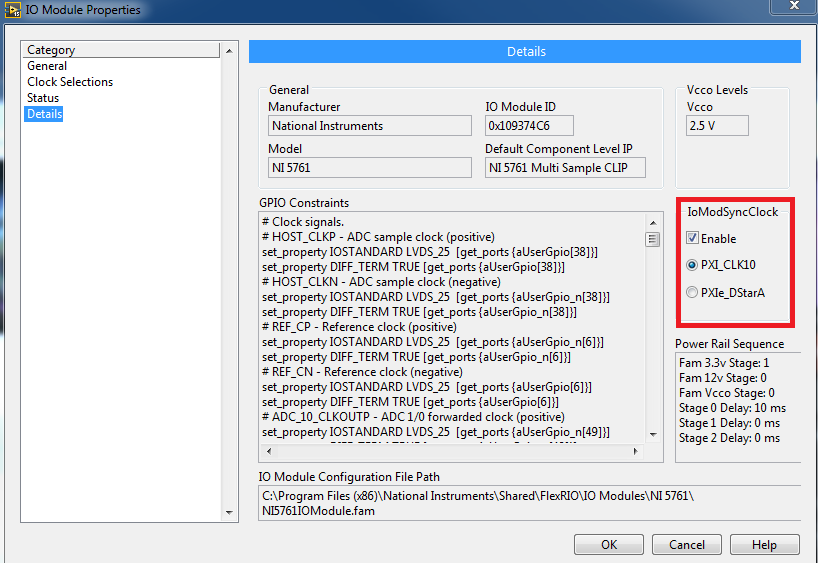This screenshot has width=818, height=563.
Task: Click the '# Clock signals.' line
Action: click(x=303, y=222)
